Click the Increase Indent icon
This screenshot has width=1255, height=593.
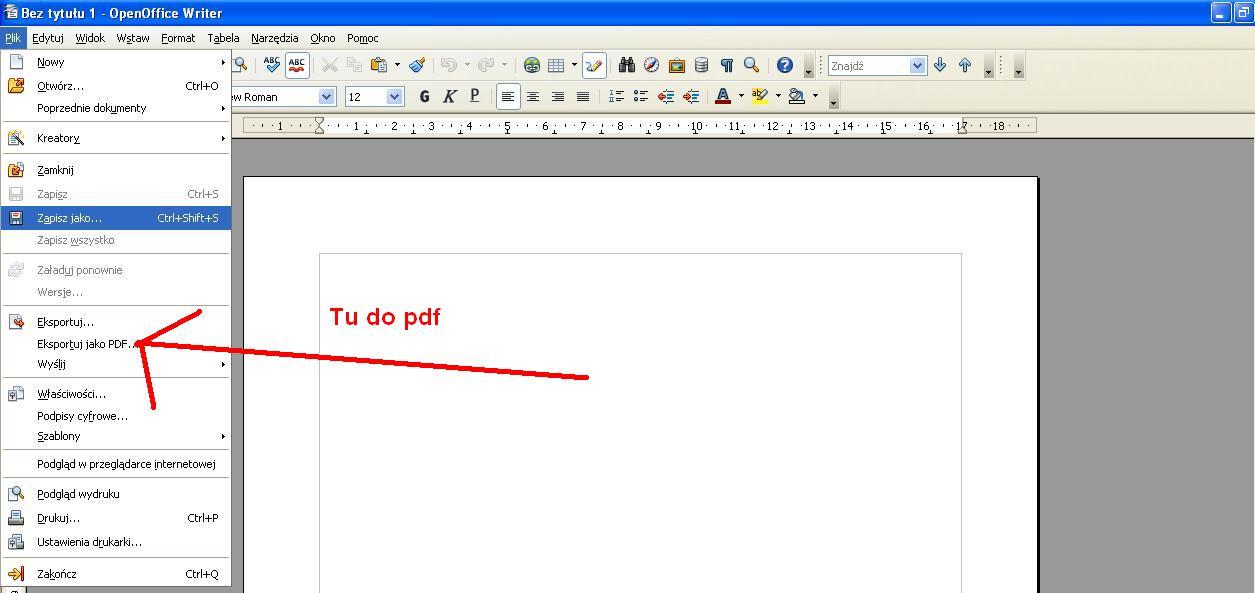pyautogui.click(x=691, y=96)
